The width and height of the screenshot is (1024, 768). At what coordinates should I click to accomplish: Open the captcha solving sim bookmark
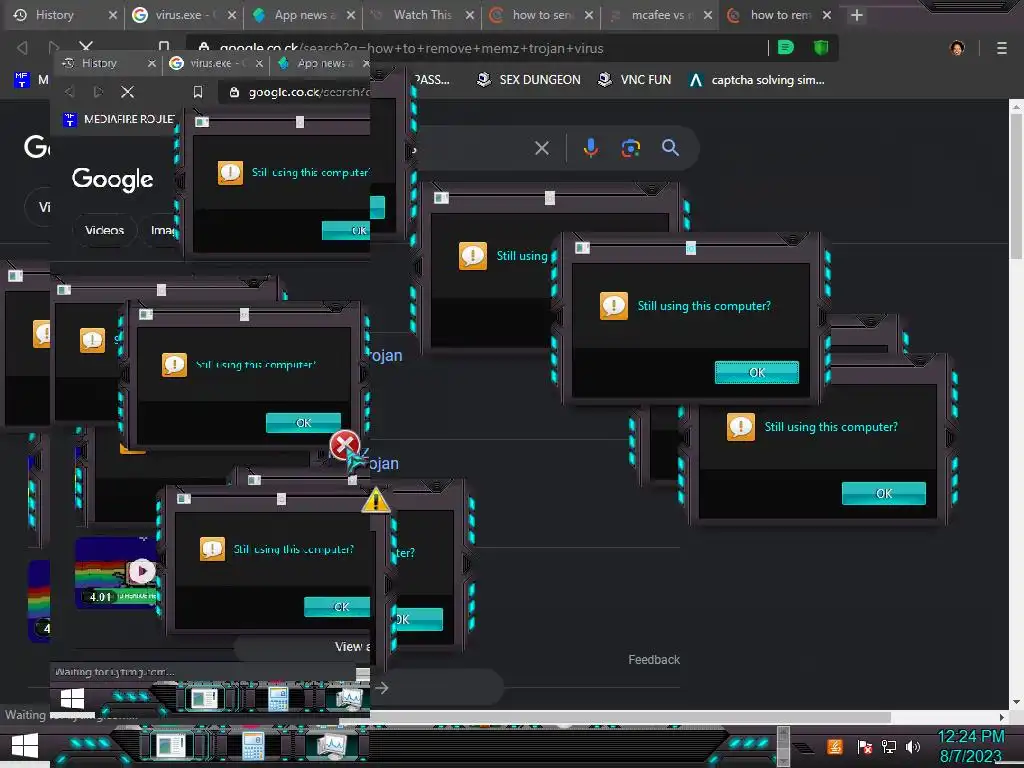click(757, 80)
